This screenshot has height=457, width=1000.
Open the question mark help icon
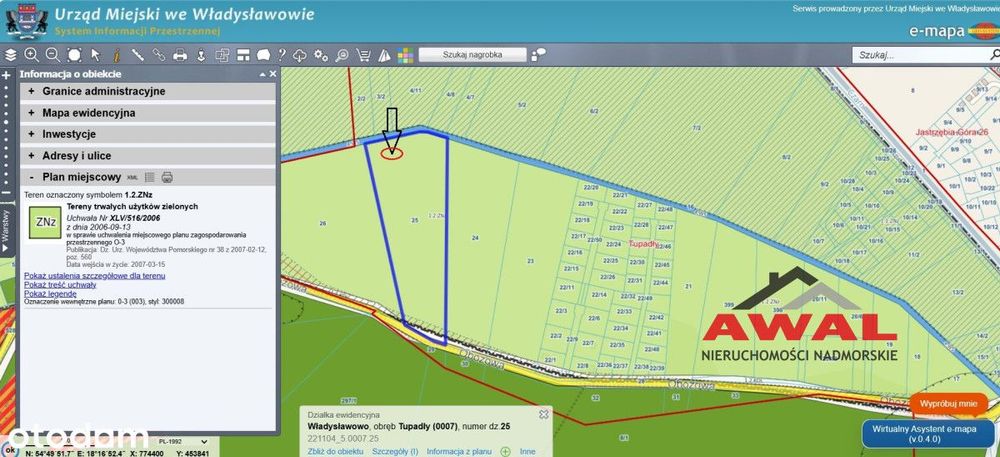point(281,55)
